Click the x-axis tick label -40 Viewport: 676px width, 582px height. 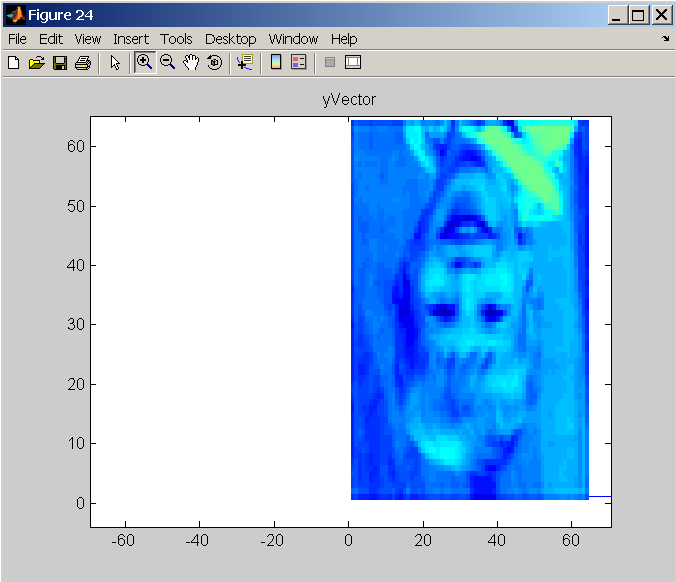[197, 540]
